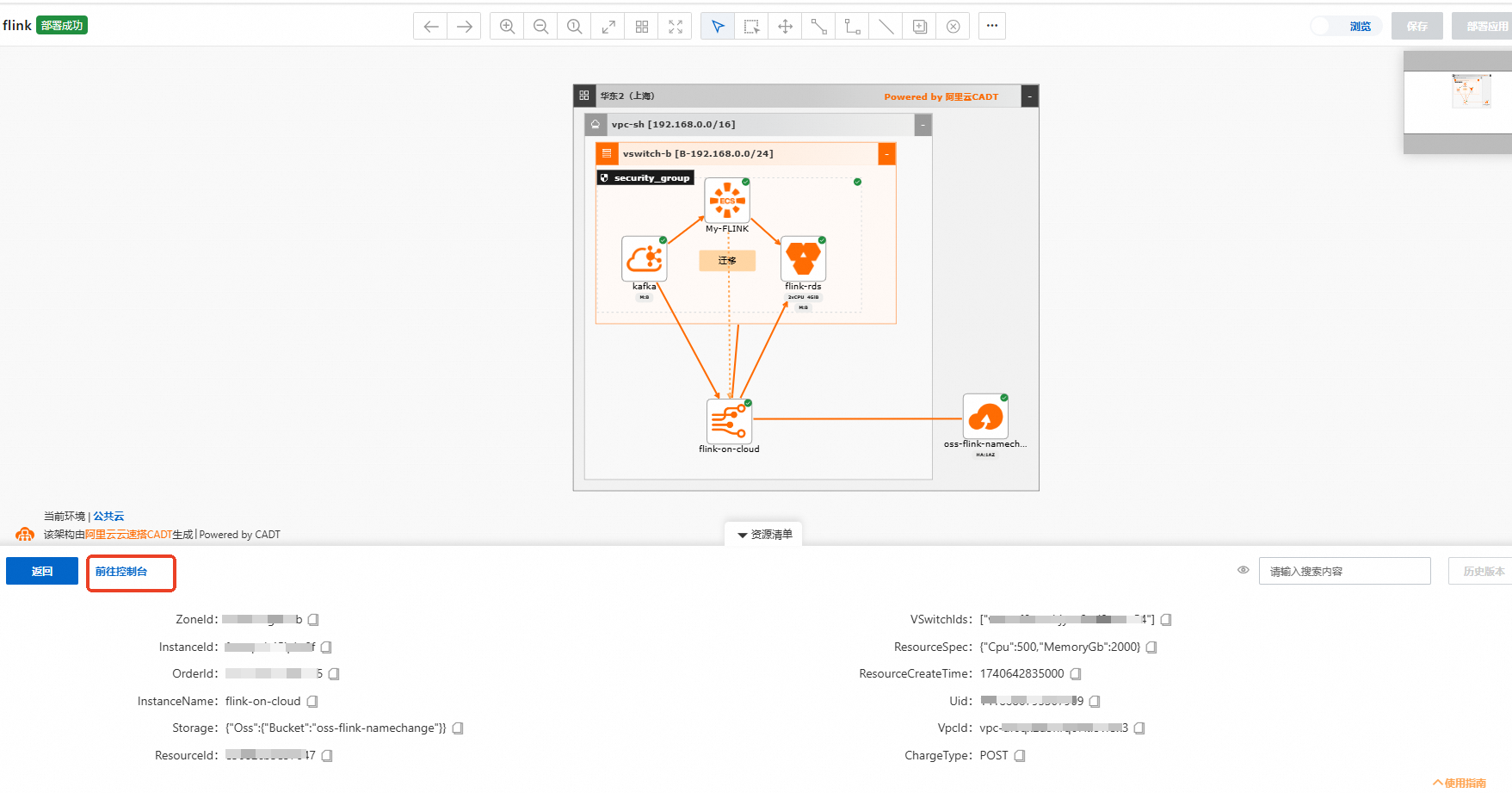Collapse the vpc-sh container
Image resolution: width=1512 pixels, height=793 pixels.
point(923,125)
